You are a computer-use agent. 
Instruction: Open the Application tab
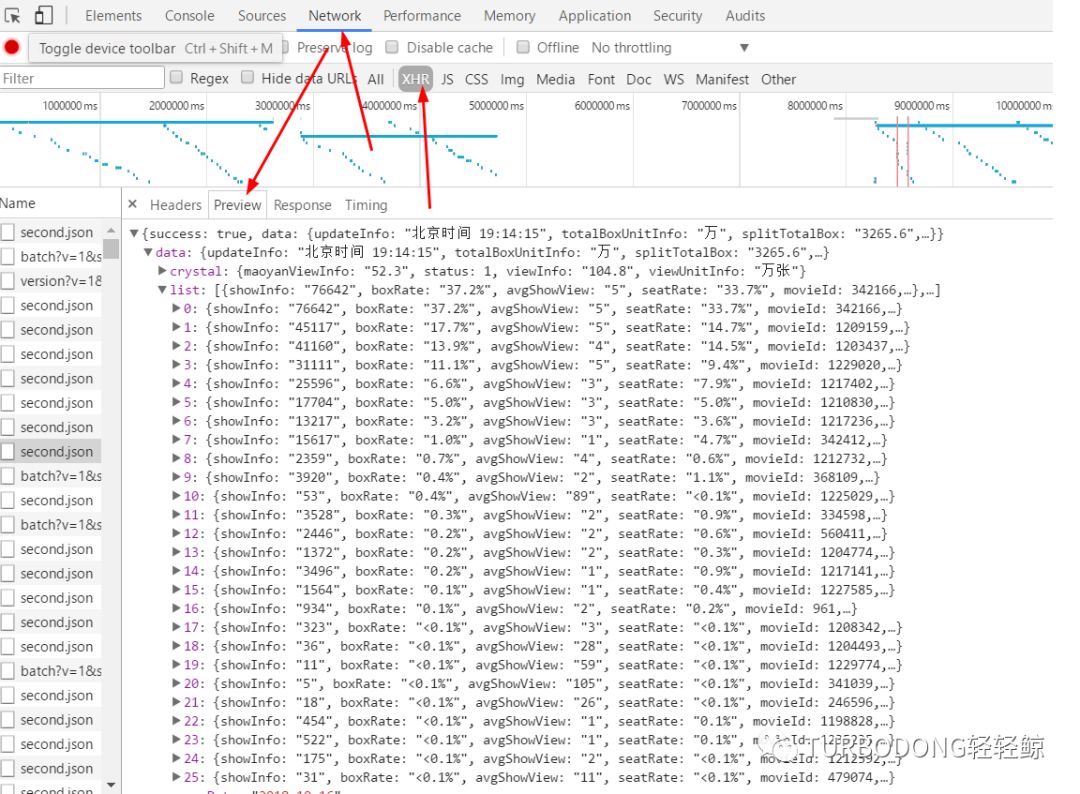[594, 15]
